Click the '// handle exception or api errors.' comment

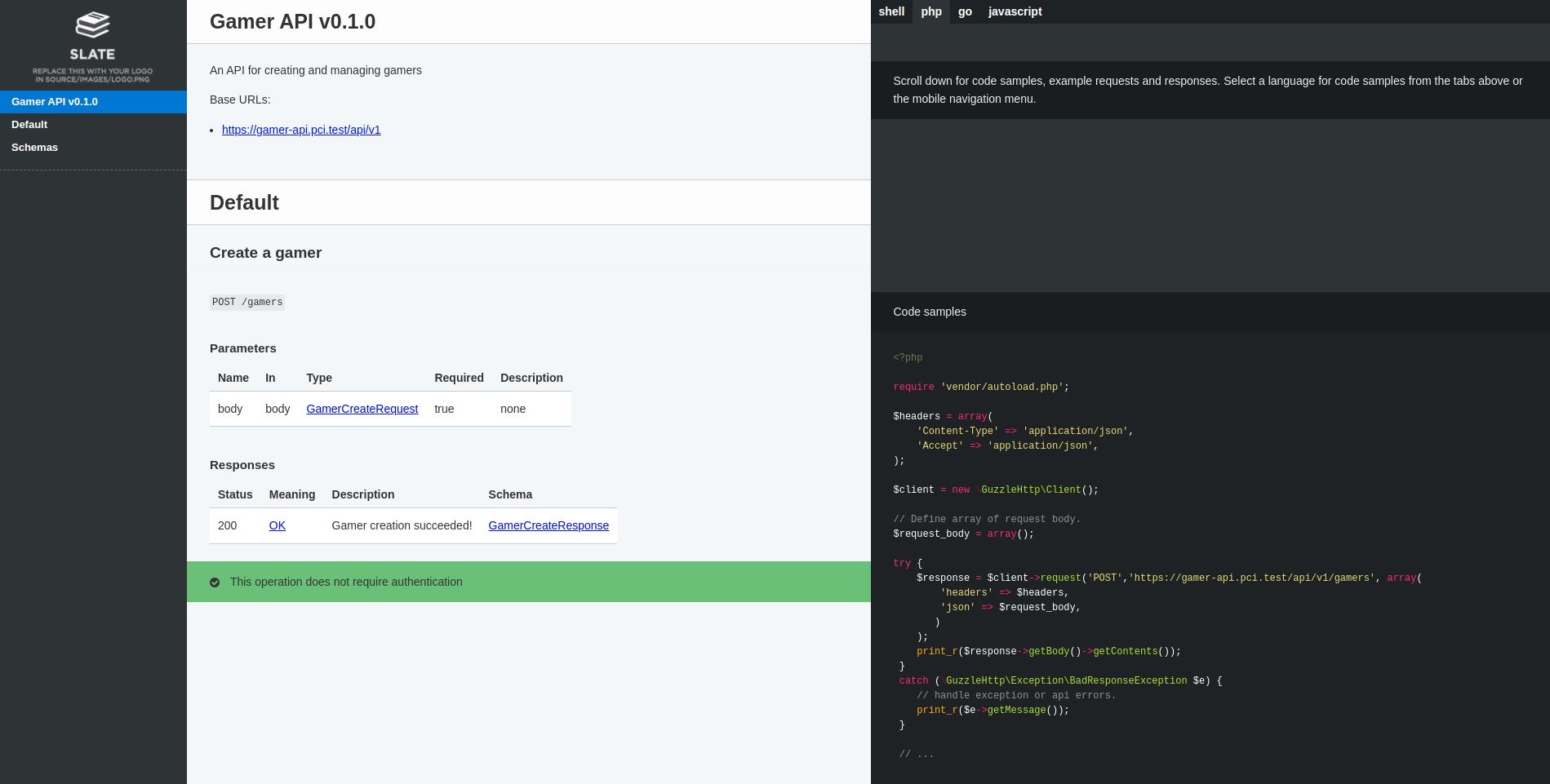coord(1016,696)
